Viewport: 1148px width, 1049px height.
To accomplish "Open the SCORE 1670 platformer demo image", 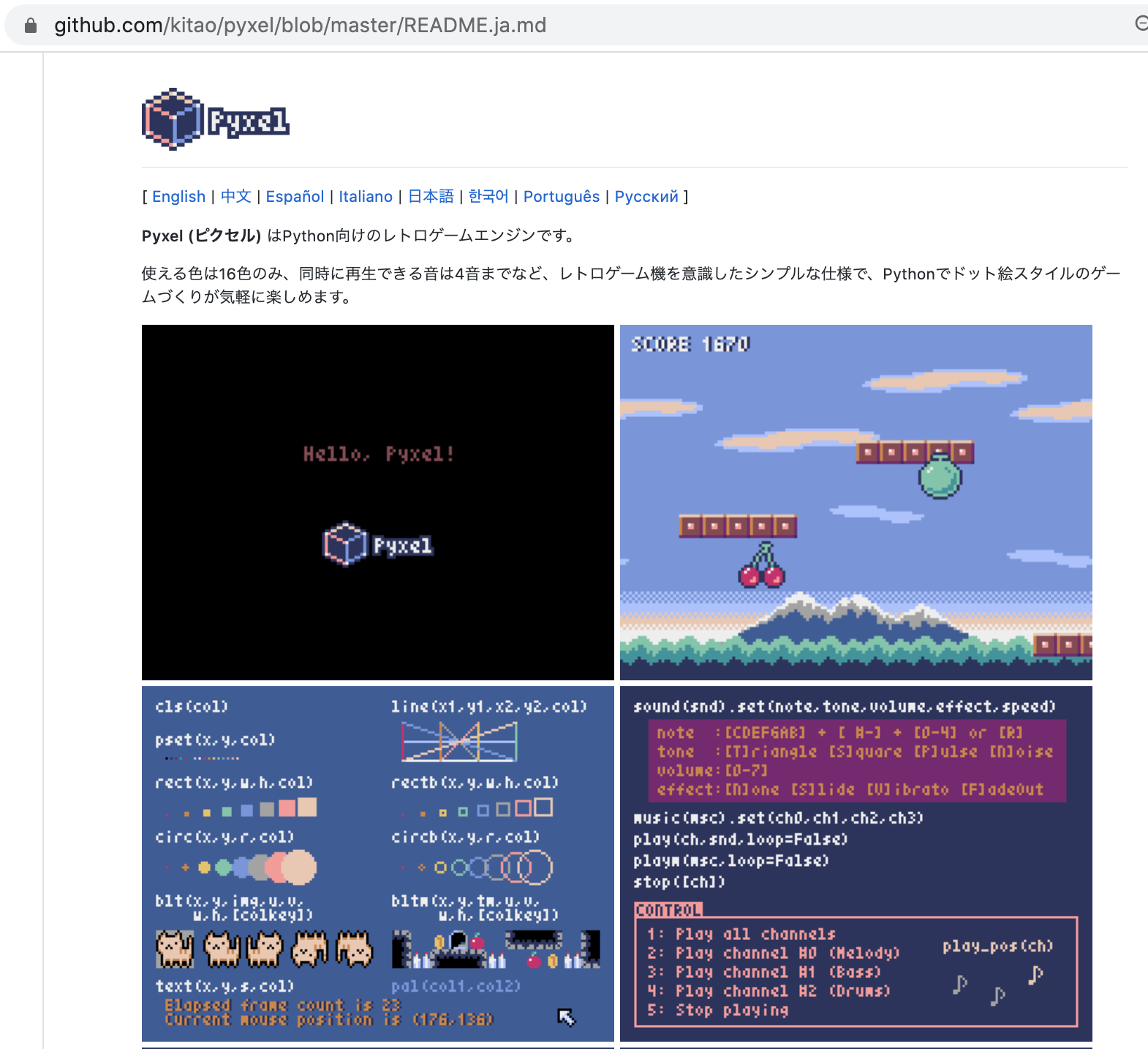I will 856,503.
